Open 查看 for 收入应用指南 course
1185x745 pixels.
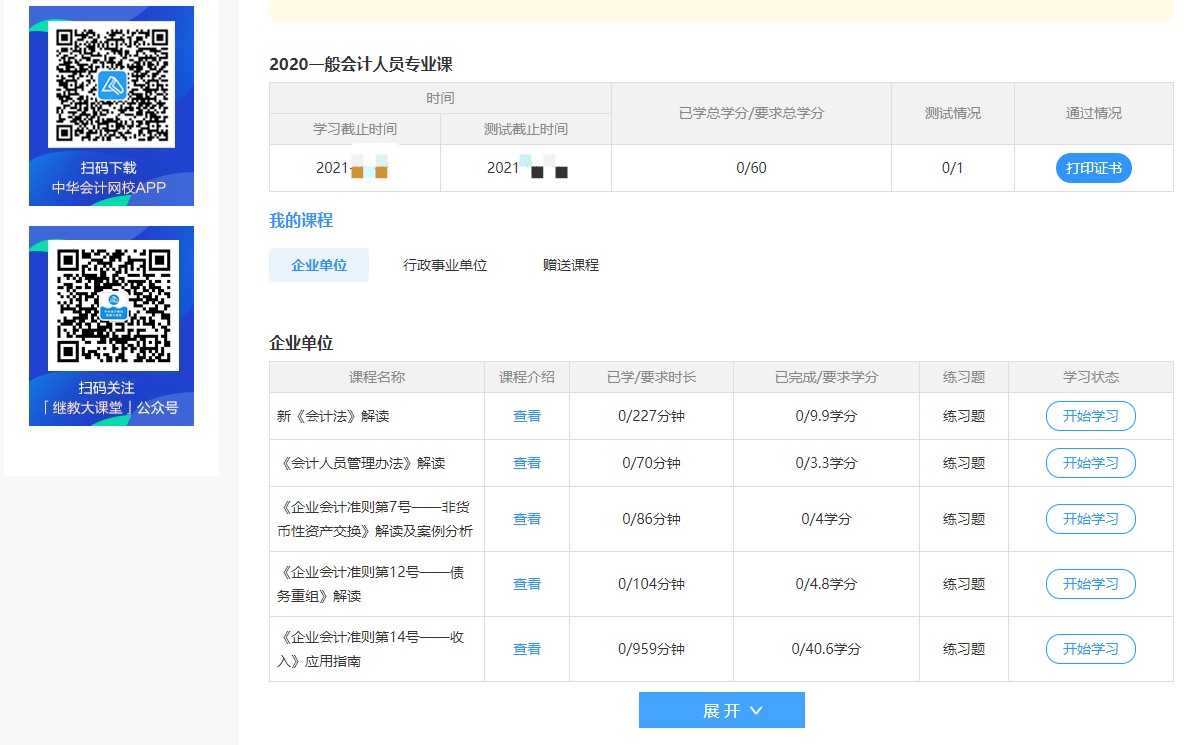pyautogui.click(x=526, y=648)
